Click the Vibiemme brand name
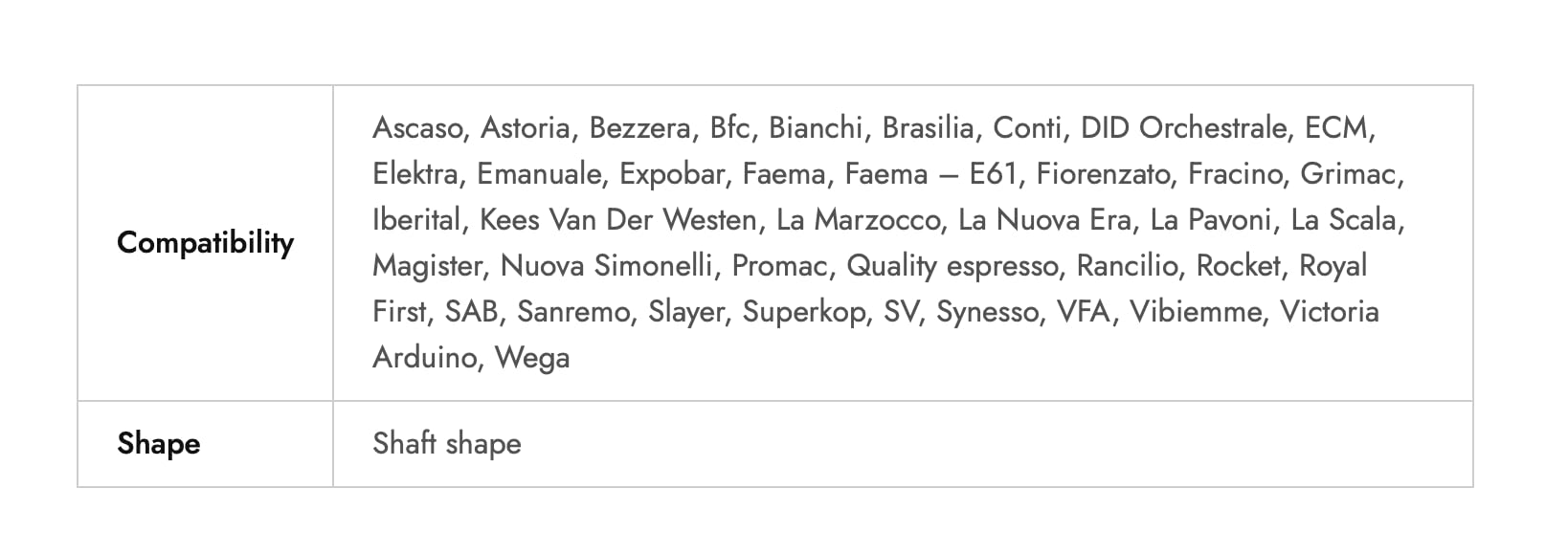The width and height of the screenshot is (1568, 555). pos(1196,312)
